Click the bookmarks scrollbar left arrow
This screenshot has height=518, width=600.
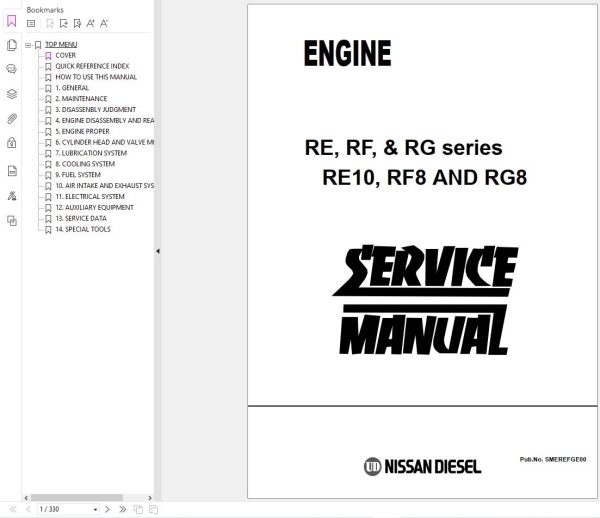pyautogui.click(x=26, y=498)
